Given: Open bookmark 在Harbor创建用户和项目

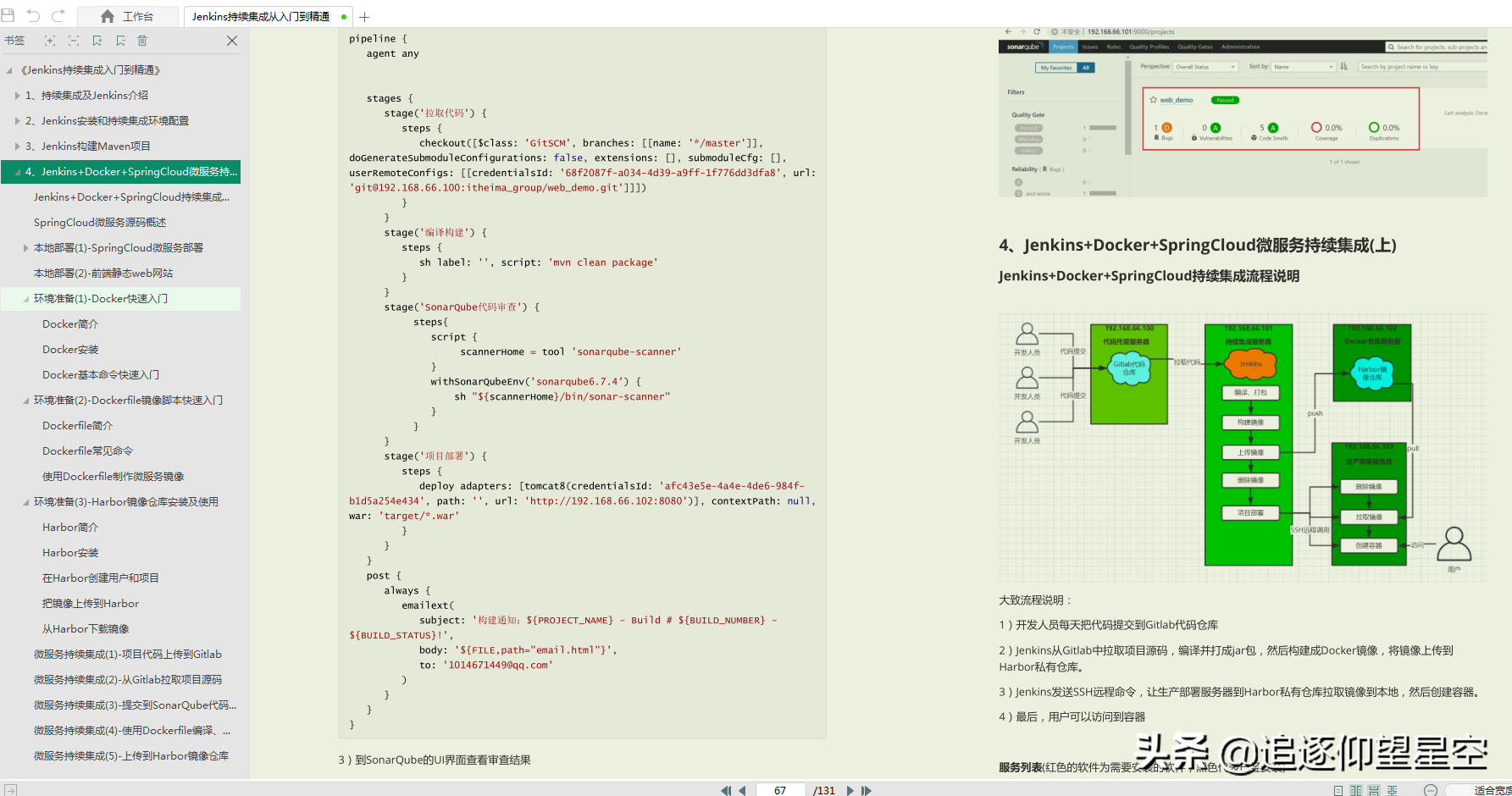Looking at the screenshot, I should click(101, 578).
